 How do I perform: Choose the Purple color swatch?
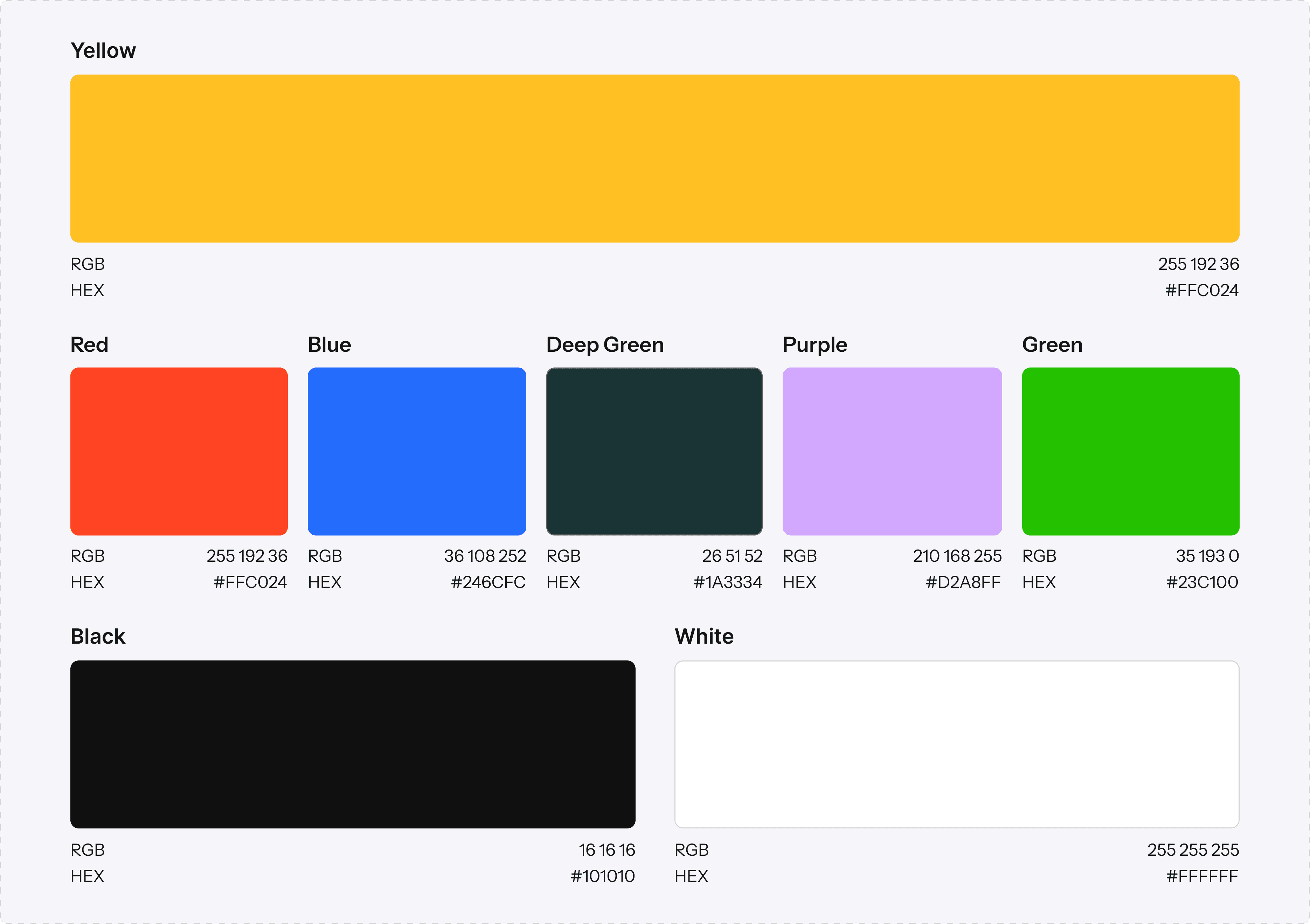click(892, 451)
